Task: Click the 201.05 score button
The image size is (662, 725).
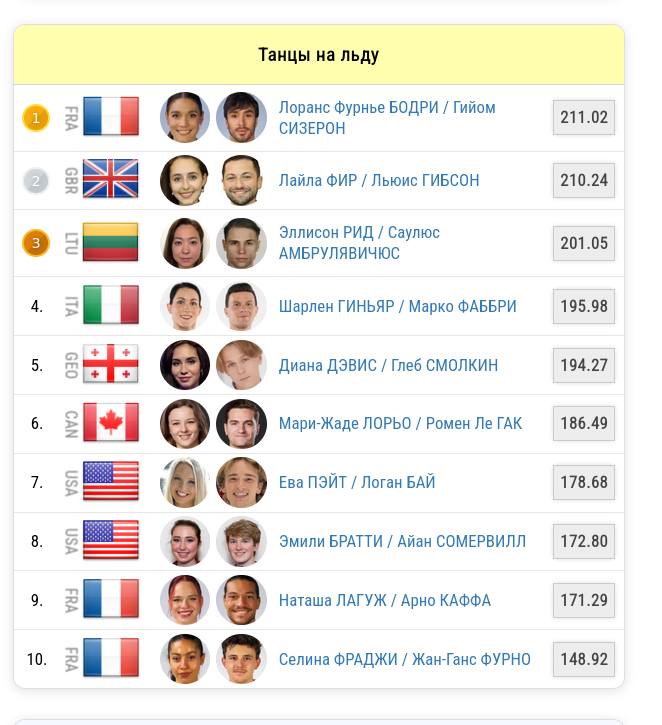Action: [x=584, y=243]
